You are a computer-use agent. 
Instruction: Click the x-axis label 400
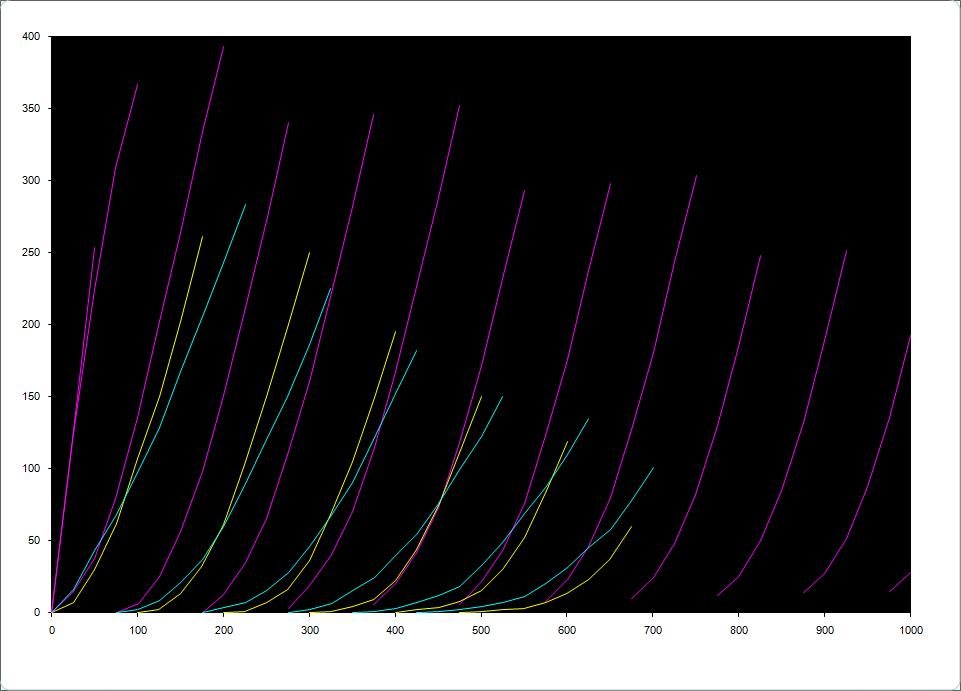pos(395,630)
